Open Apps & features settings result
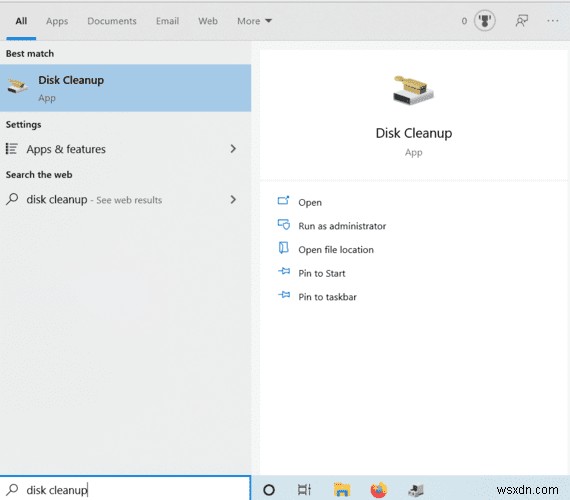Image resolution: width=570 pixels, height=500 pixels. 125,149
